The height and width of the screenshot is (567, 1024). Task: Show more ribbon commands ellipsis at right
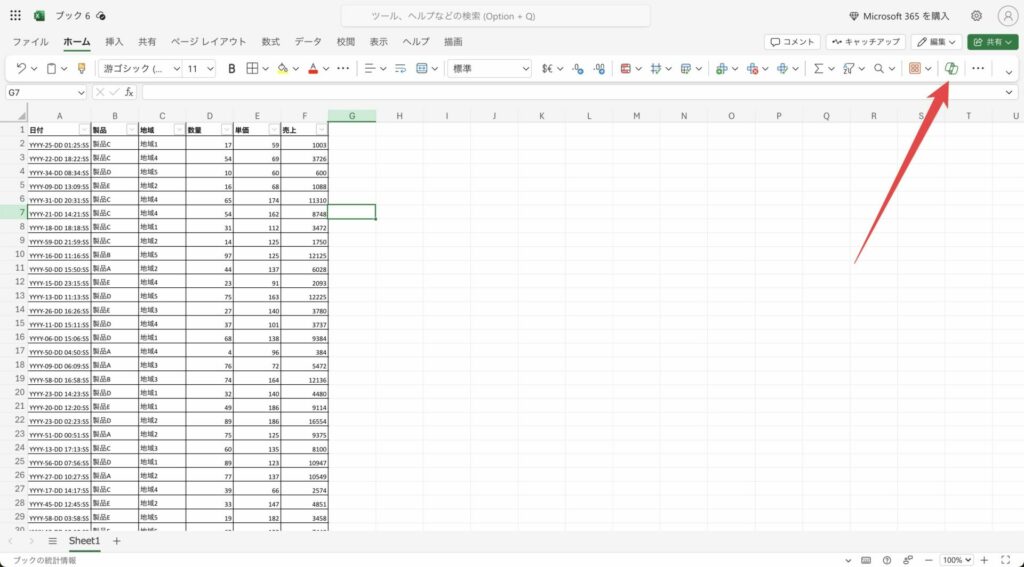(x=978, y=68)
